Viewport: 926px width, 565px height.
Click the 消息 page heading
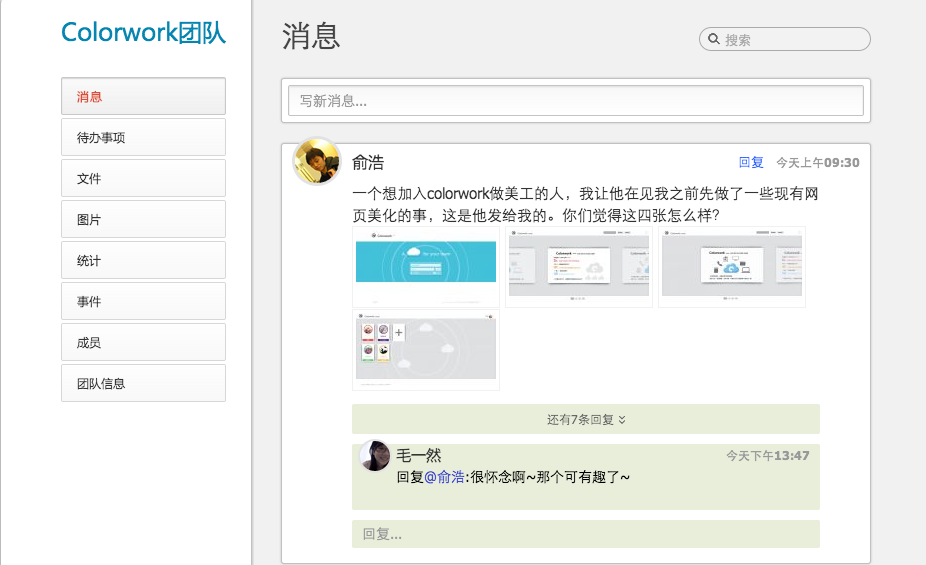tap(311, 36)
